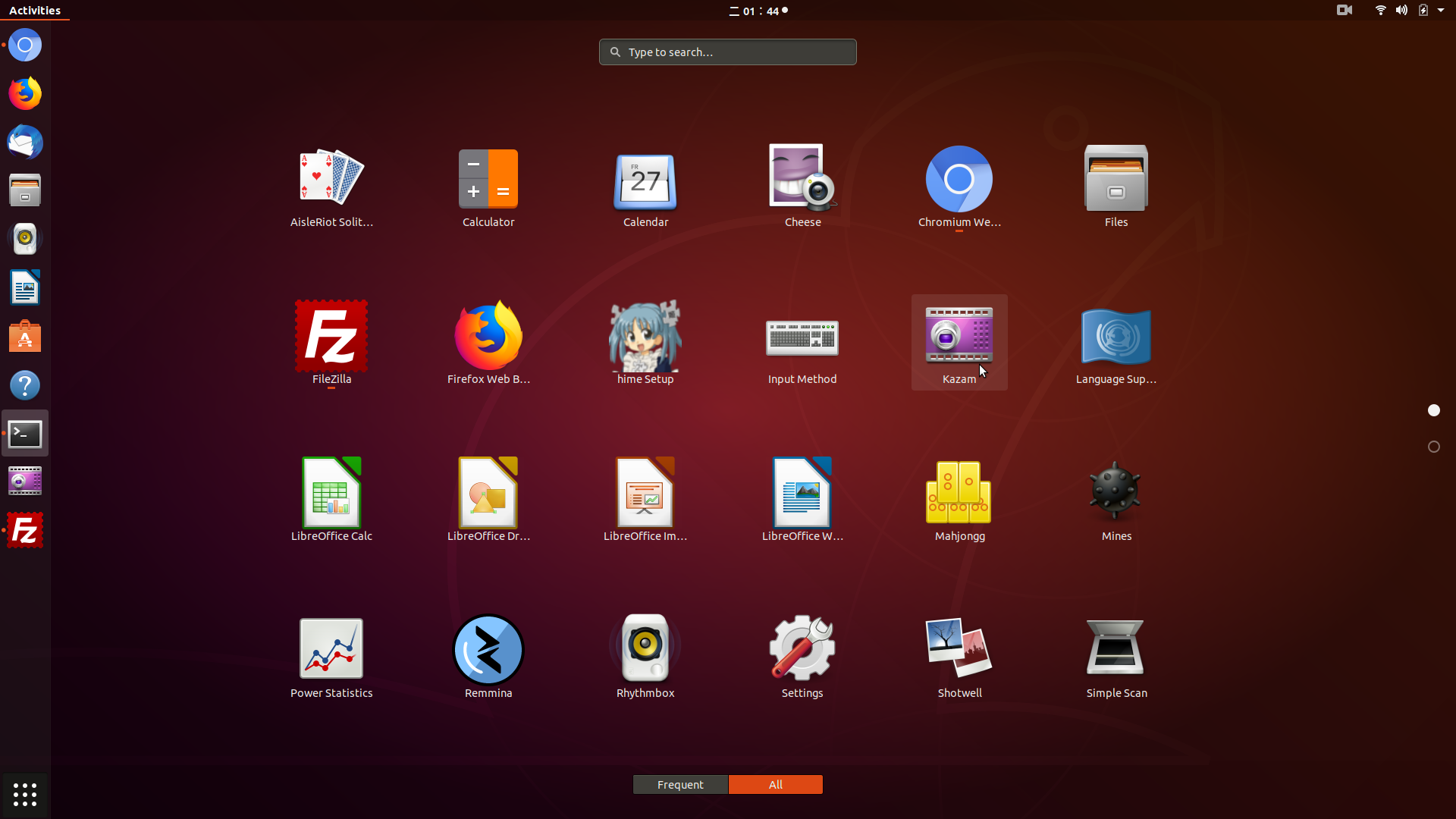Open the Settings app
The height and width of the screenshot is (819, 1456).
click(x=802, y=657)
